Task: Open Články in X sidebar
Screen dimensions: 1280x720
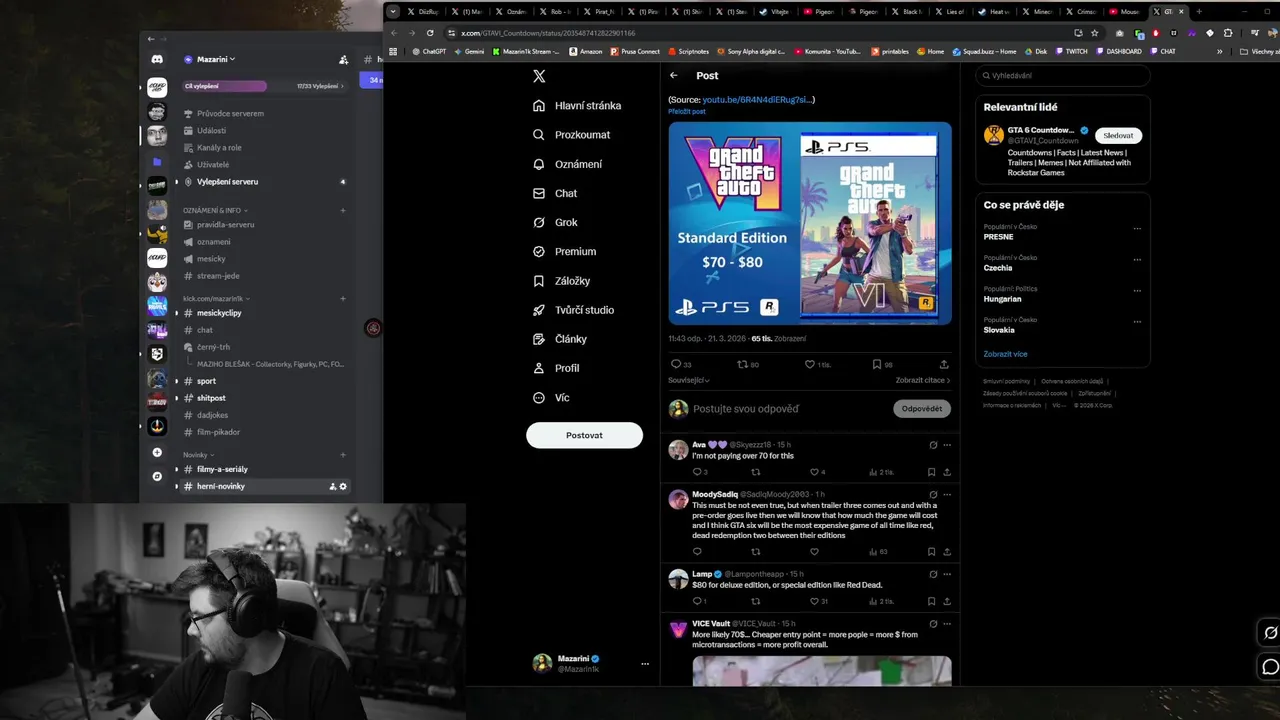Action: point(560,339)
